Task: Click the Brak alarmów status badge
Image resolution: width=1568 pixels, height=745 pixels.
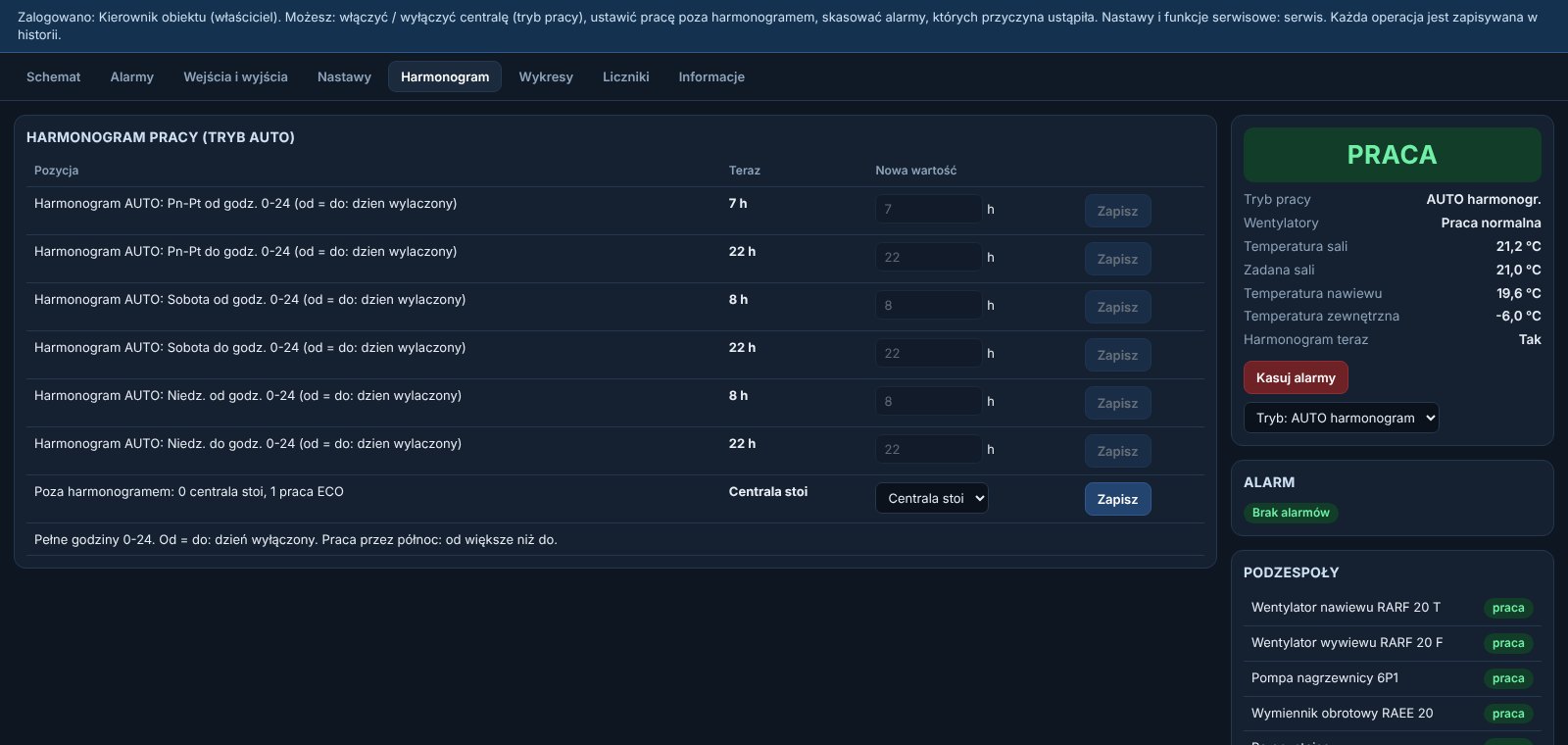Action: (1291, 513)
